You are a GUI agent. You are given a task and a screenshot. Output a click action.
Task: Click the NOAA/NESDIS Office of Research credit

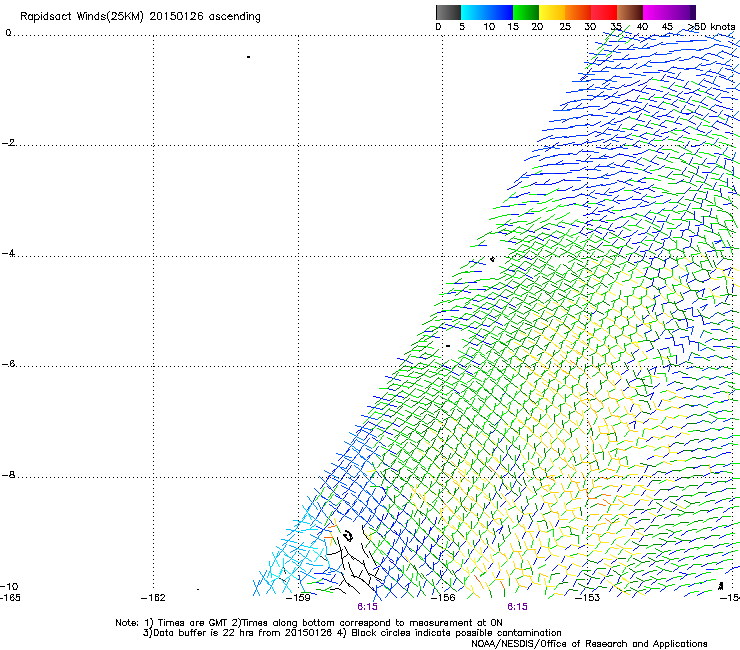(589, 644)
